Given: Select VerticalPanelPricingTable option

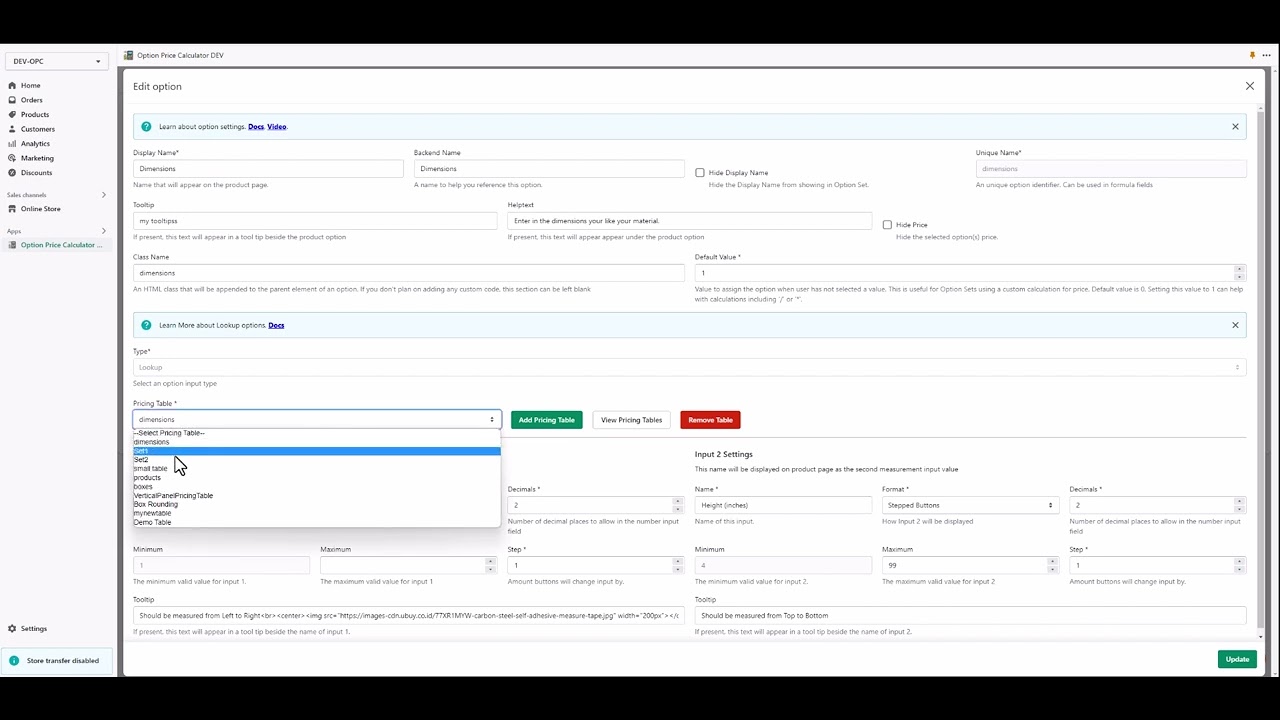Looking at the screenshot, I should (x=316, y=496).
